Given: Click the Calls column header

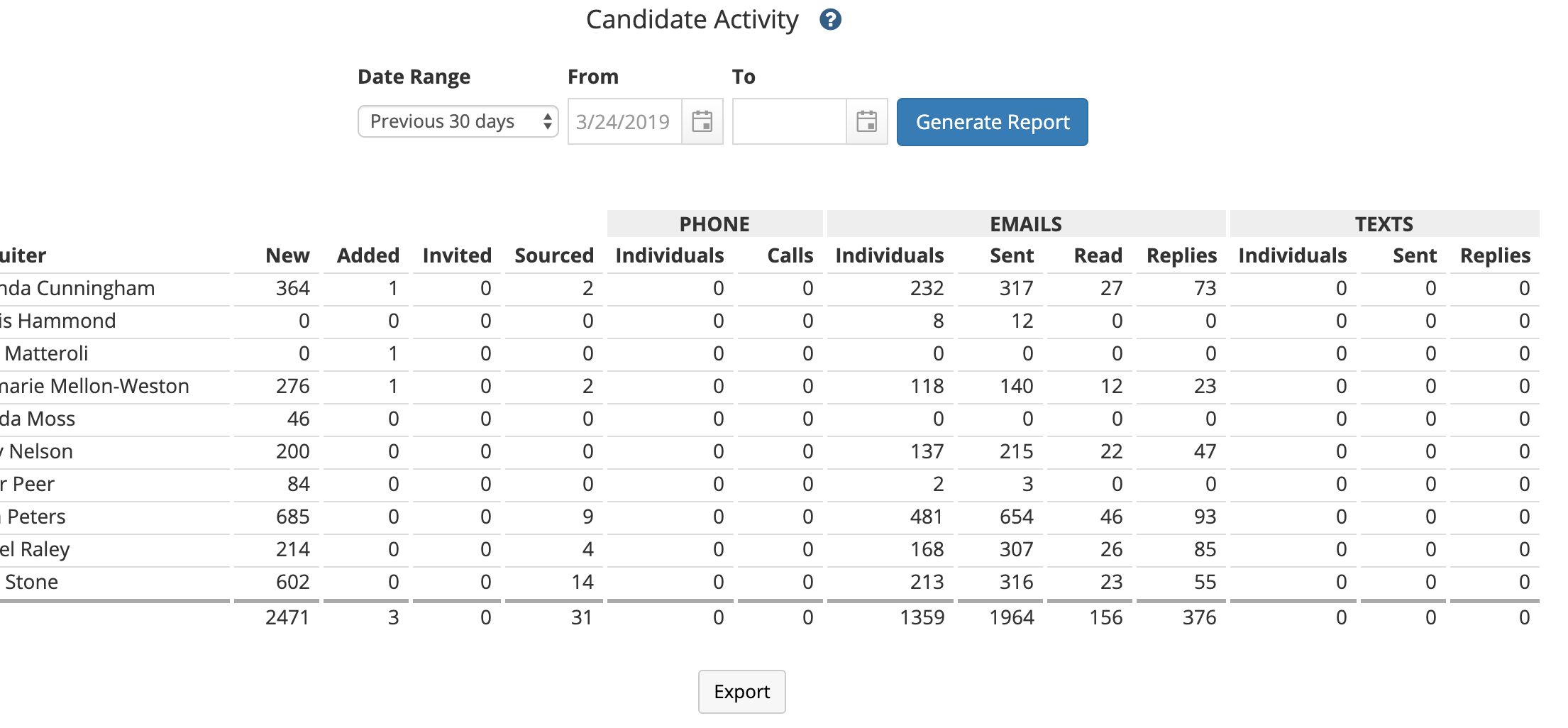Looking at the screenshot, I should [790, 255].
